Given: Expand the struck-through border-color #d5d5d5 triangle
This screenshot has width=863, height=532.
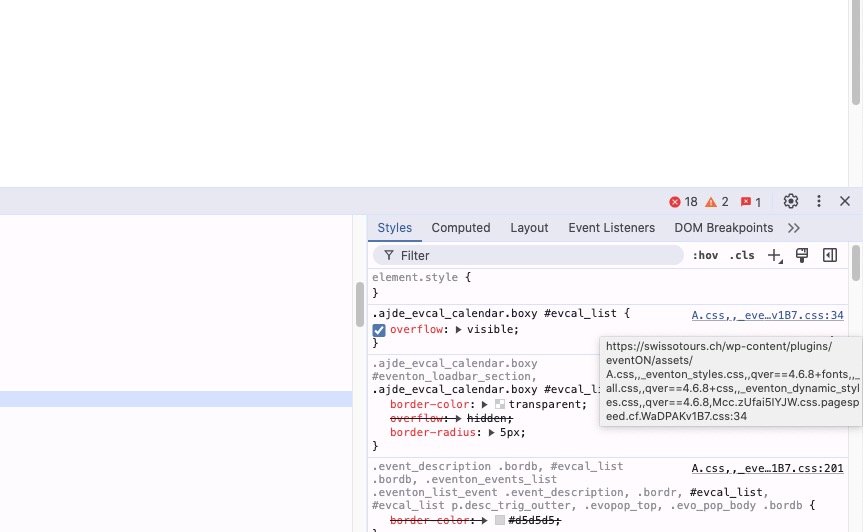Looking at the screenshot, I should [485, 520].
